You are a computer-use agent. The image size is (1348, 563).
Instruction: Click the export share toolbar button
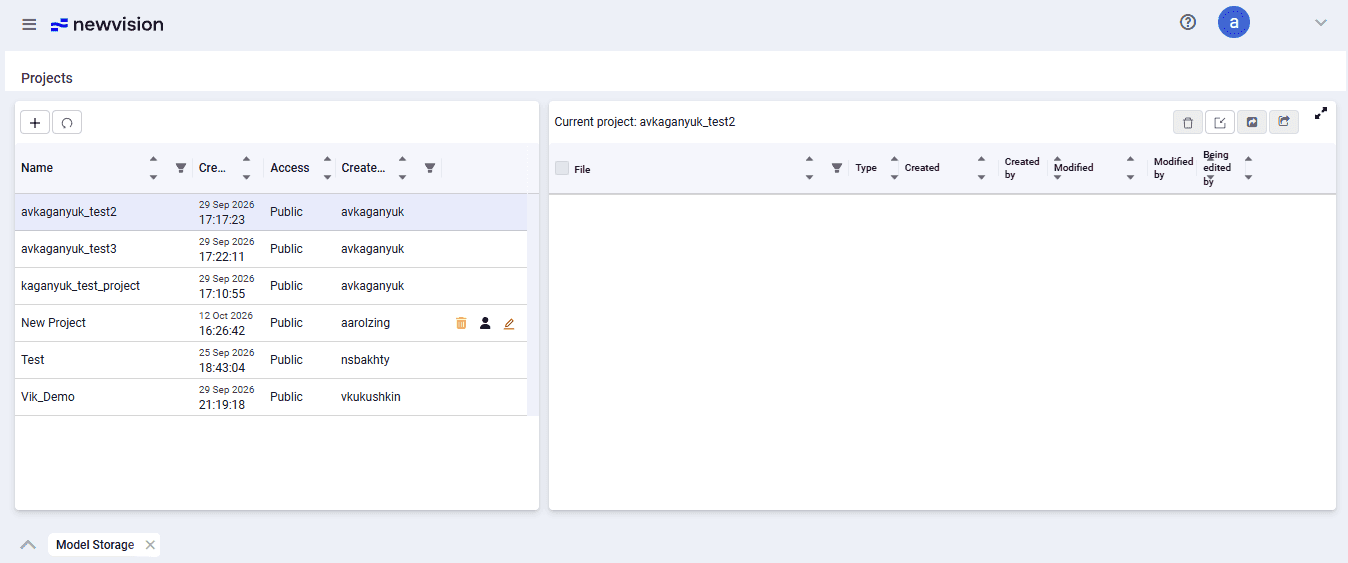(1284, 122)
